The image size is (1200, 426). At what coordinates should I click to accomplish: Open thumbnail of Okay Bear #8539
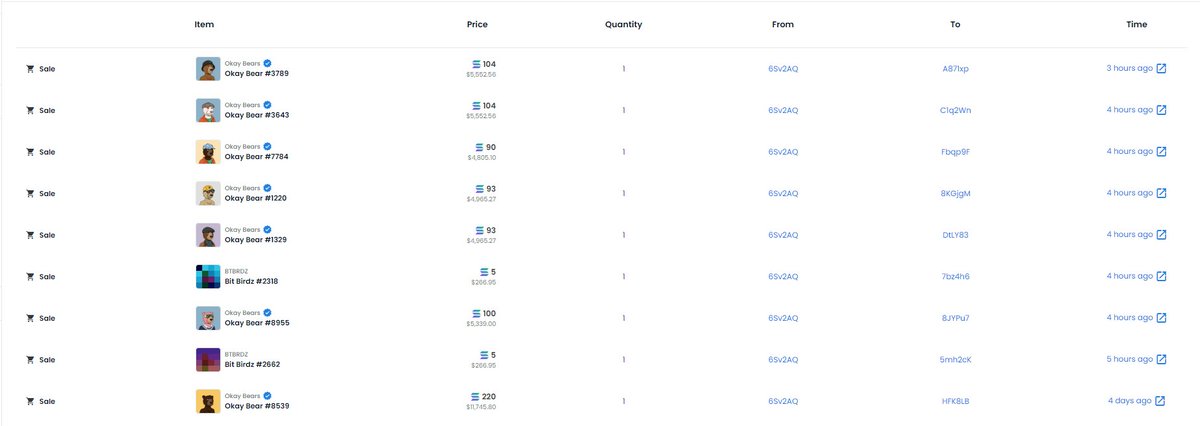tap(208, 401)
